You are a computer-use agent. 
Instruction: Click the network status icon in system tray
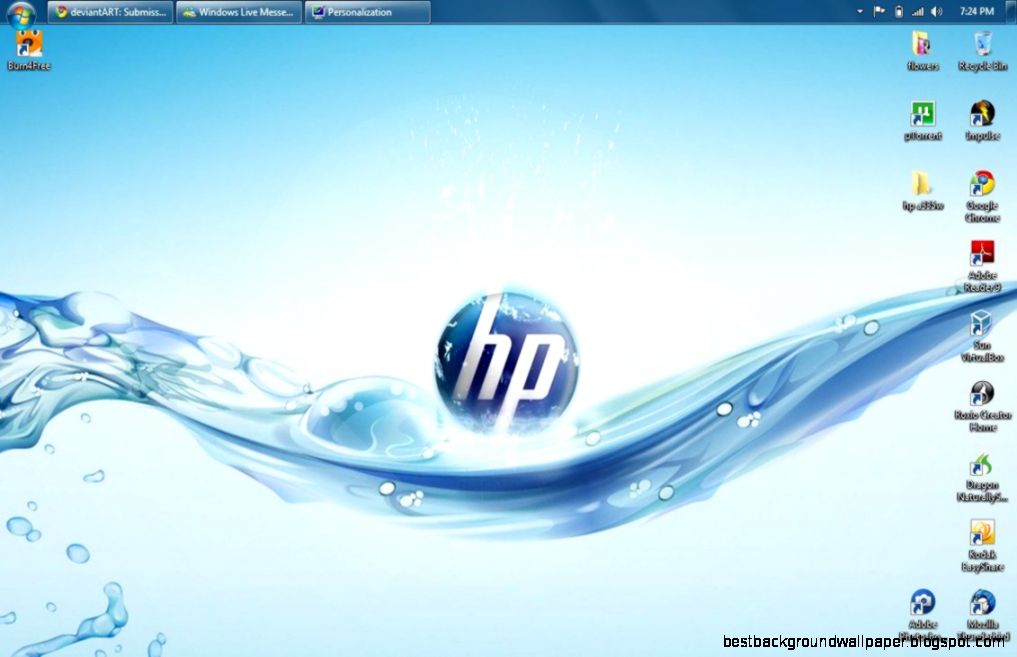[x=916, y=11]
